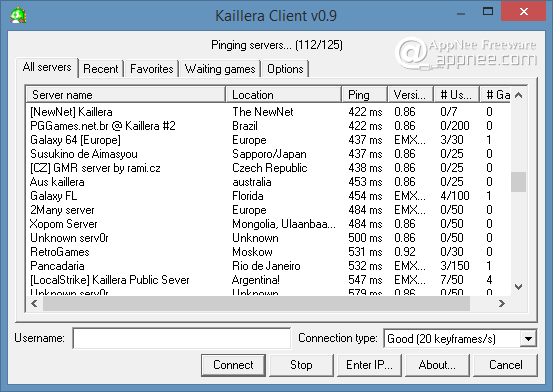Click the 453 ms ping value
Screen dimensions: 553x392
pyautogui.click(x=365, y=182)
